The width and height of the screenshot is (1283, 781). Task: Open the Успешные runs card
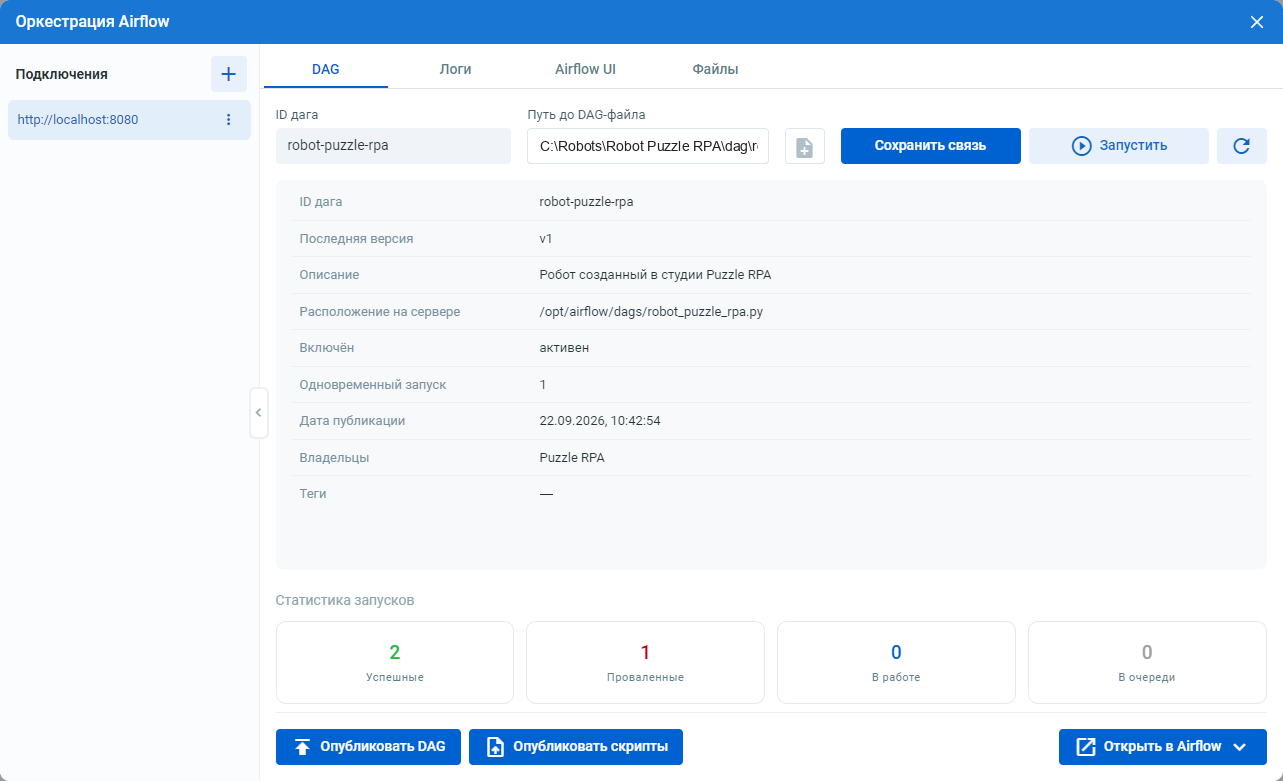(395, 662)
